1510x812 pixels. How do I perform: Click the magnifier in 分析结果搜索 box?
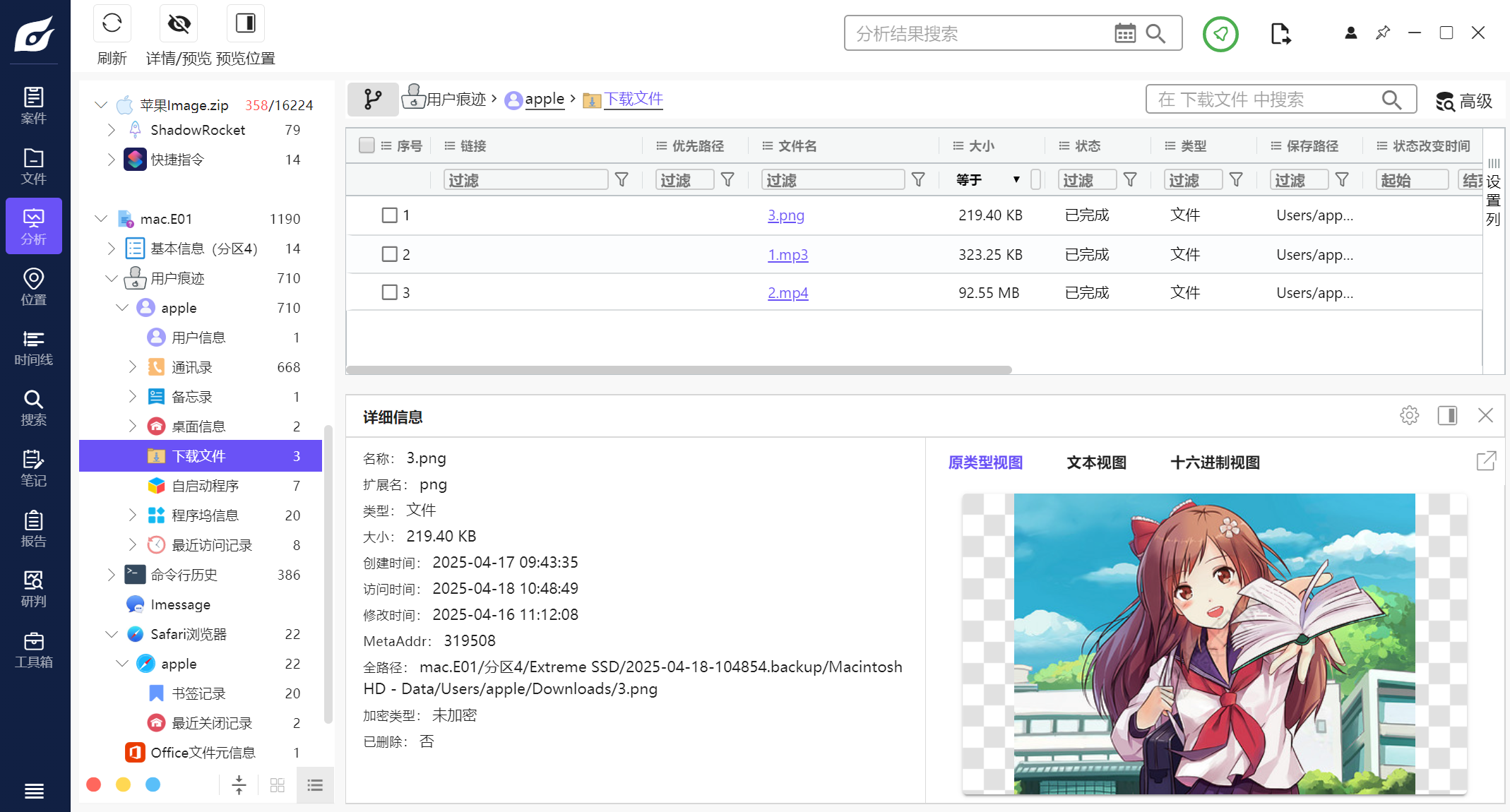click(1155, 33)
